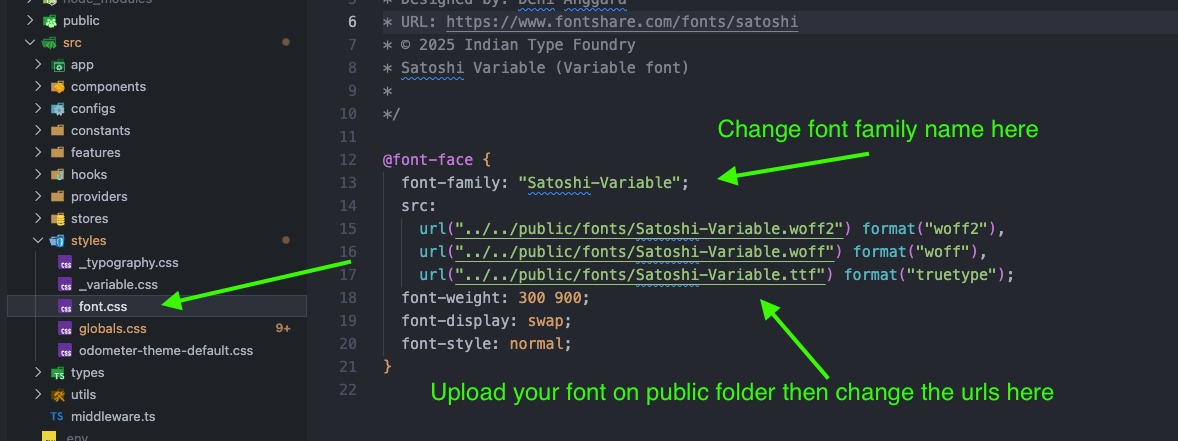Click the CSS icon beside globals.css
Screen dimensions: 1178x441
coord(66,329)
